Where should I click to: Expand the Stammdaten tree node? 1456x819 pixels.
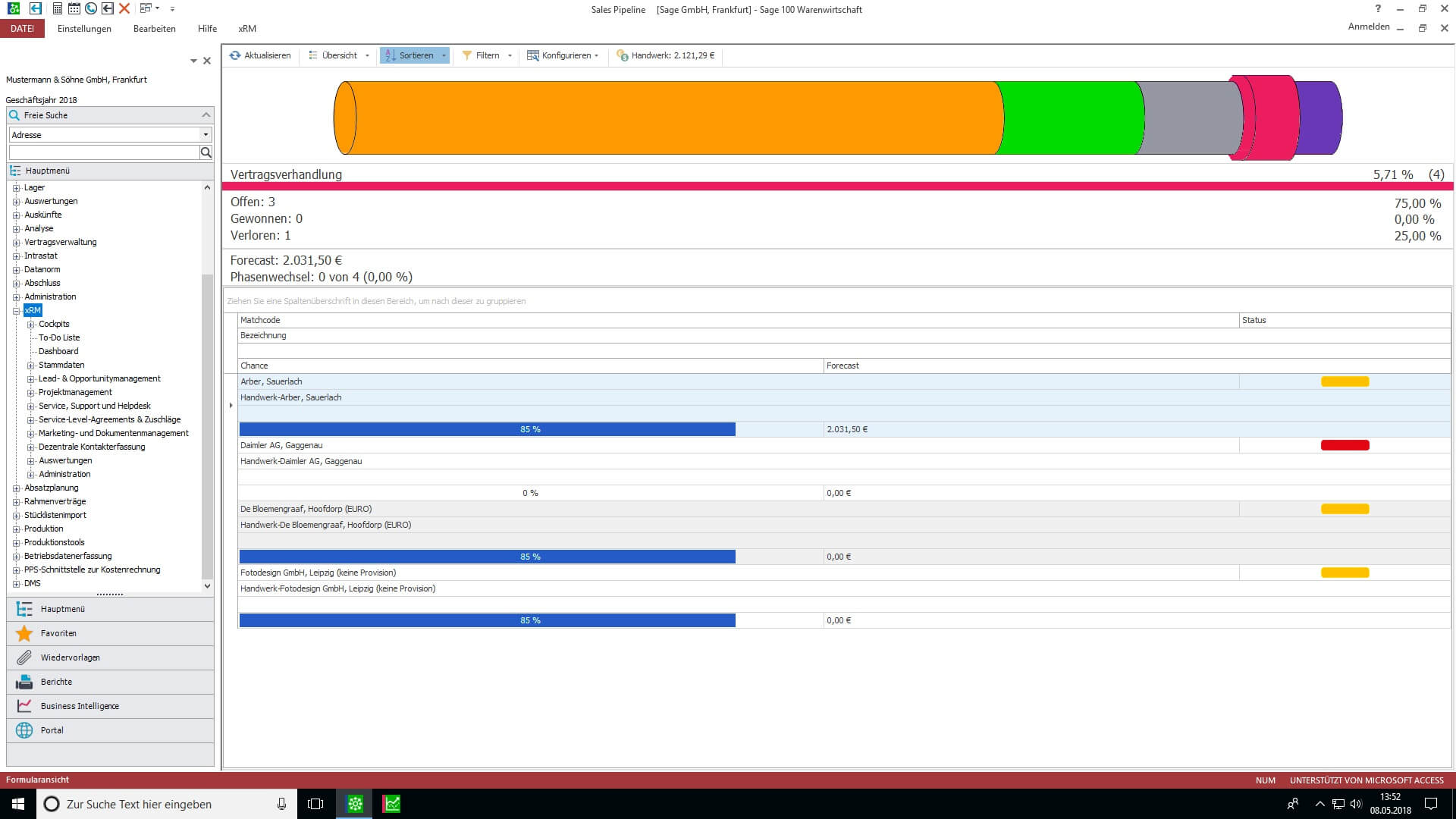(31, 365)
